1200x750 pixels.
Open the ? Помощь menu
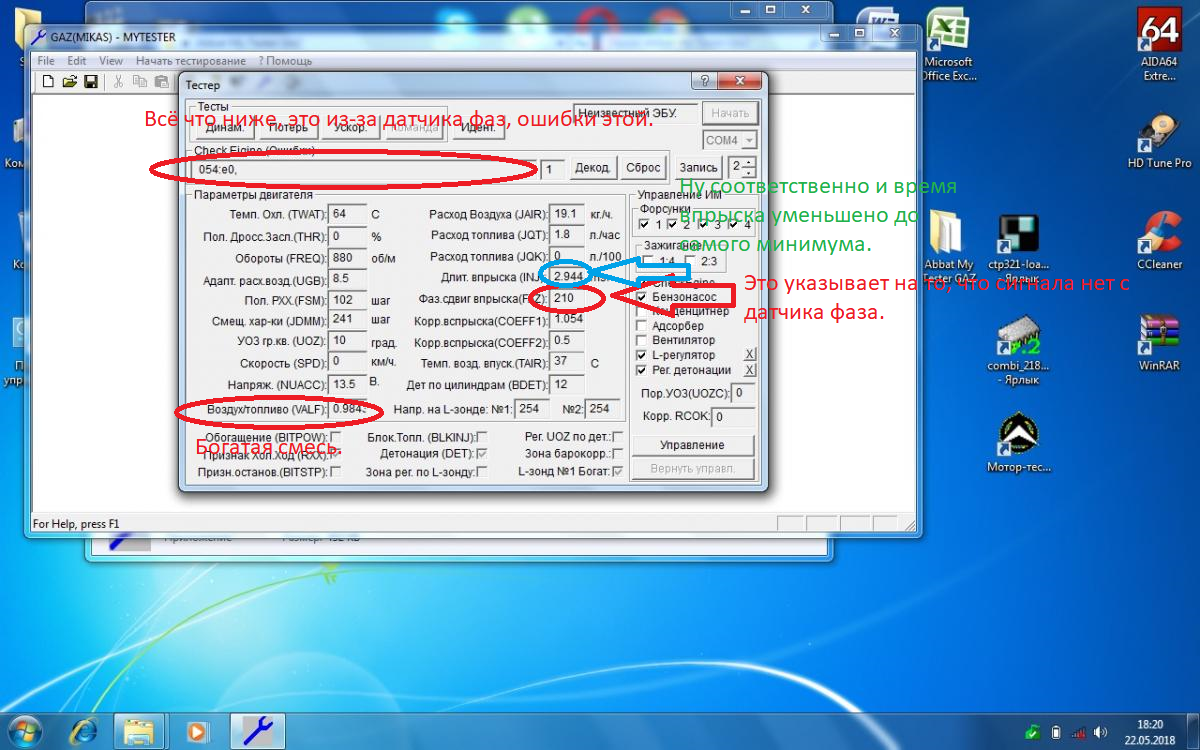285,61
